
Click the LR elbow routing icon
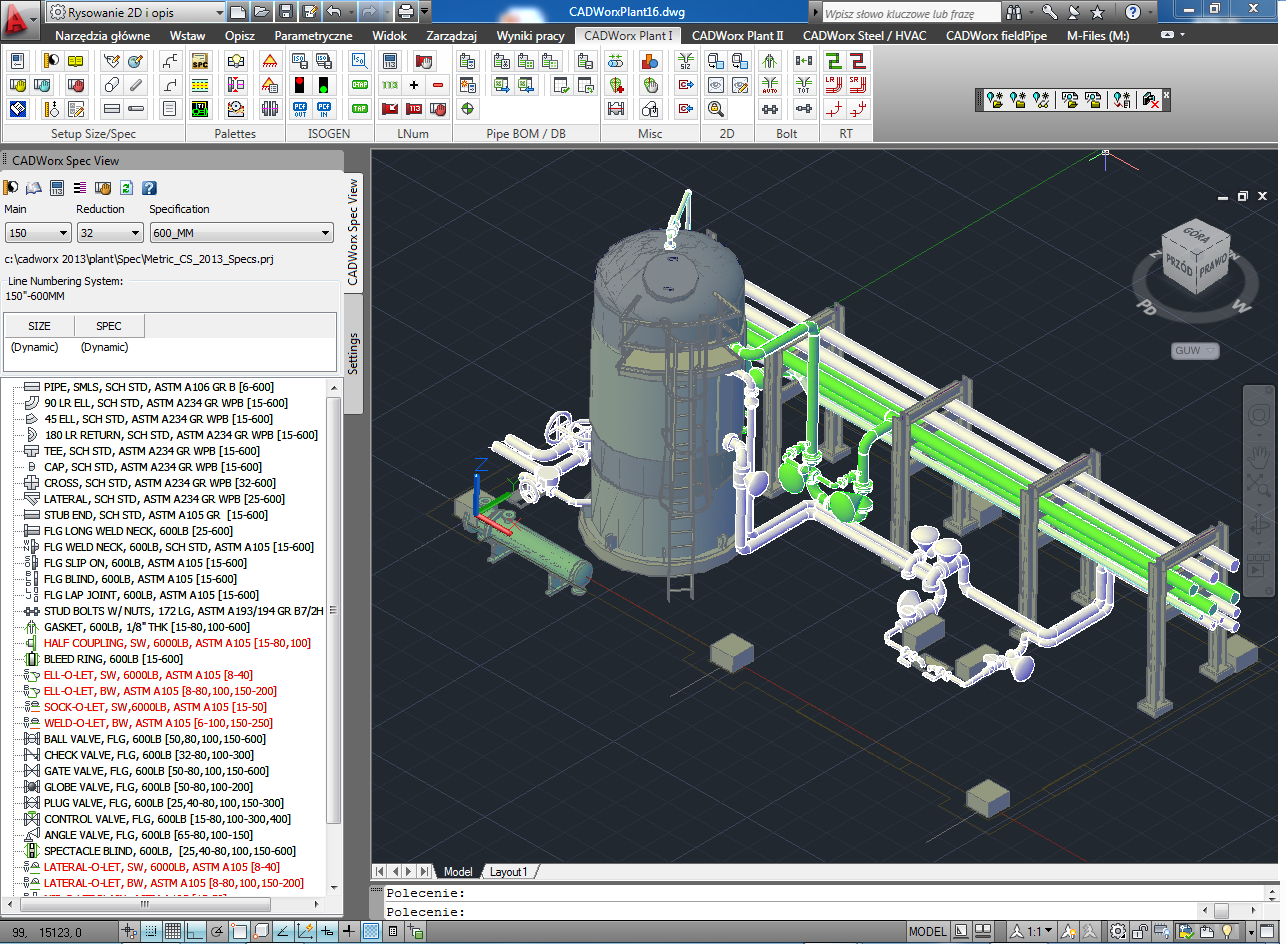(x=833, y=85)
